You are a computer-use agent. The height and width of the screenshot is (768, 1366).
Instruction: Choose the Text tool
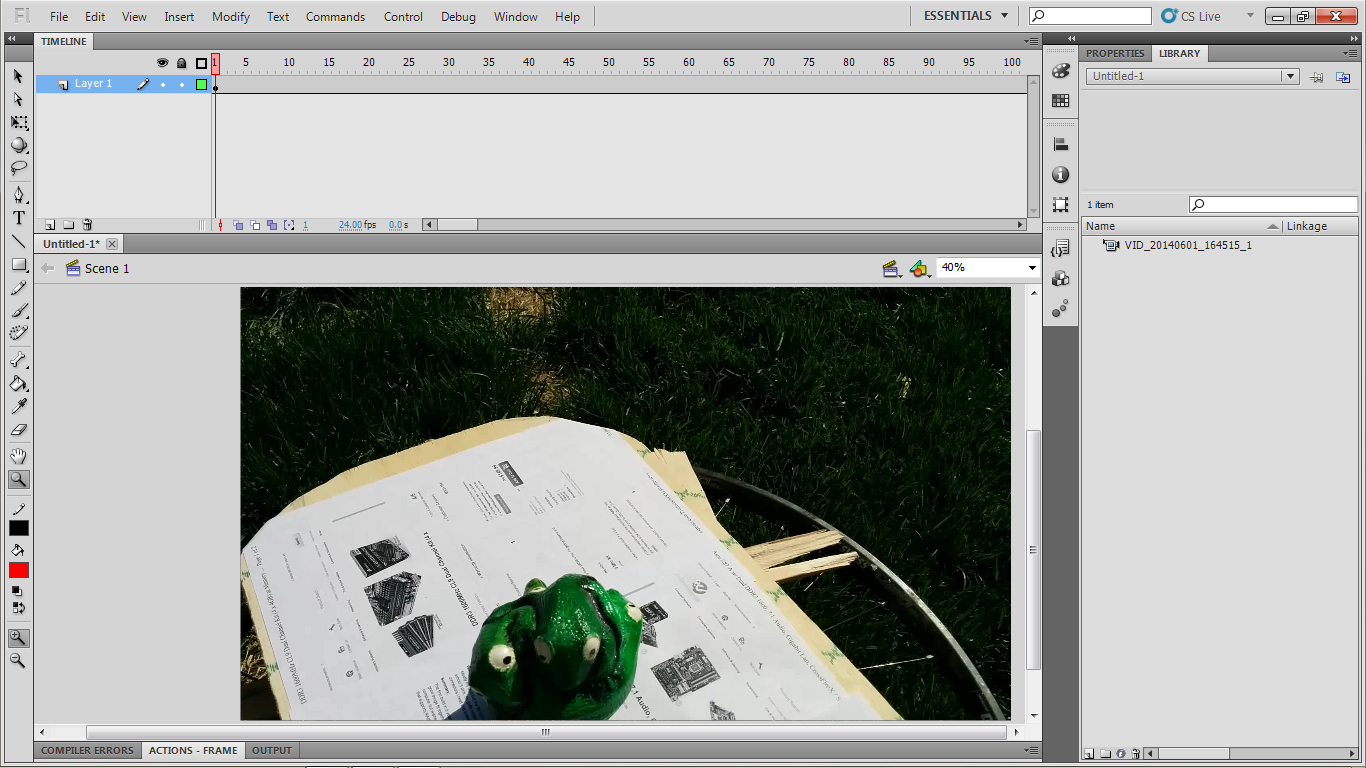click(x=18, y=218)
